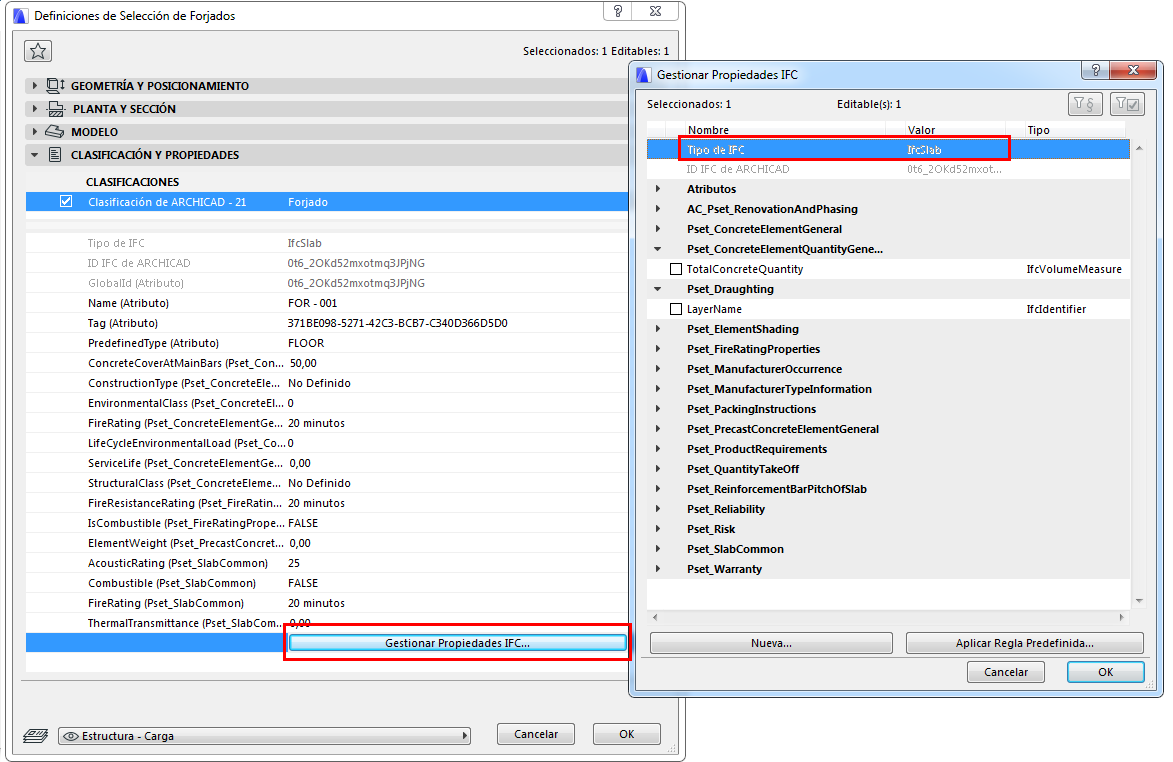Select Pset_PackingInstructions group row
Screen dimensions: 1173x762
(x=888, y=409)
